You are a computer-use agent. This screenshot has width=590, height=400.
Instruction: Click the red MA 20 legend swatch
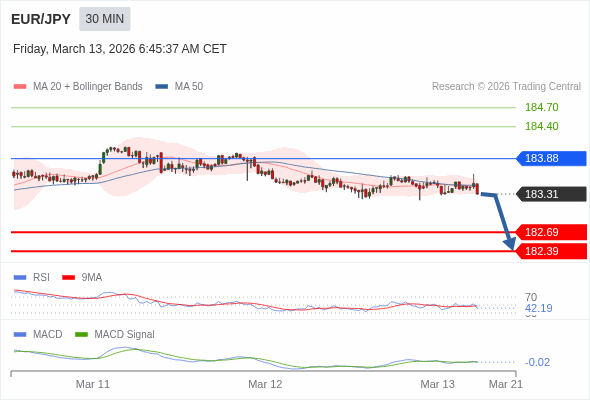tap(20, 87)
